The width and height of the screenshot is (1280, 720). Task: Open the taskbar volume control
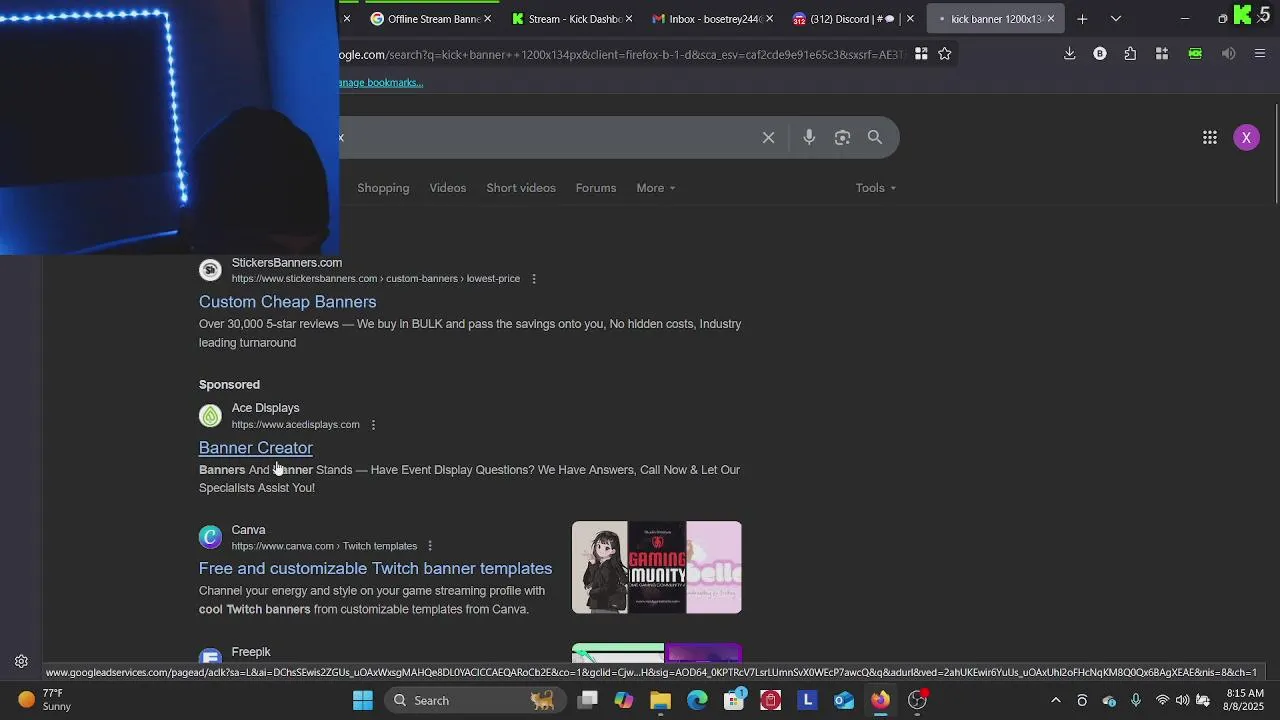tap(1182, 701)
